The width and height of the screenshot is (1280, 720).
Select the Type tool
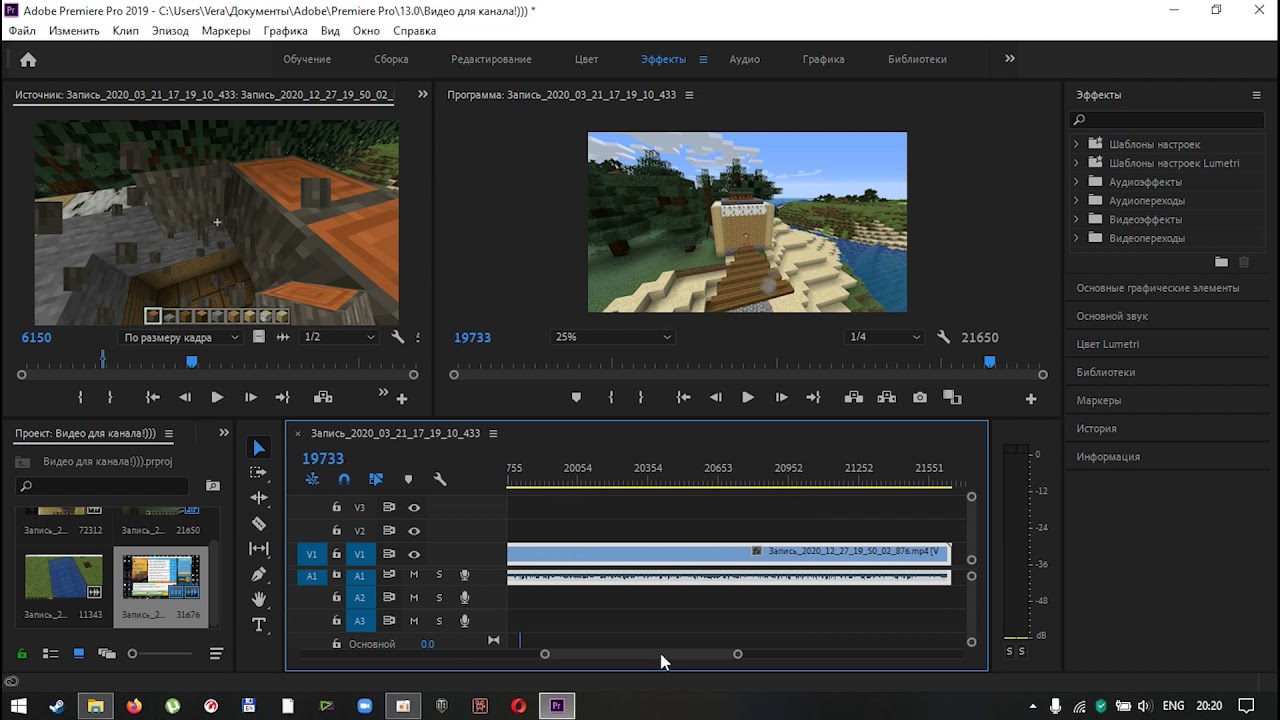[x=259, y=624]
